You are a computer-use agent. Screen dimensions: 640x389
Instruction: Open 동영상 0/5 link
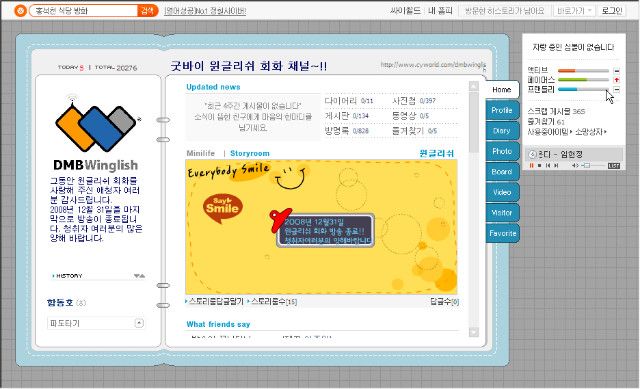pos(410,116)
